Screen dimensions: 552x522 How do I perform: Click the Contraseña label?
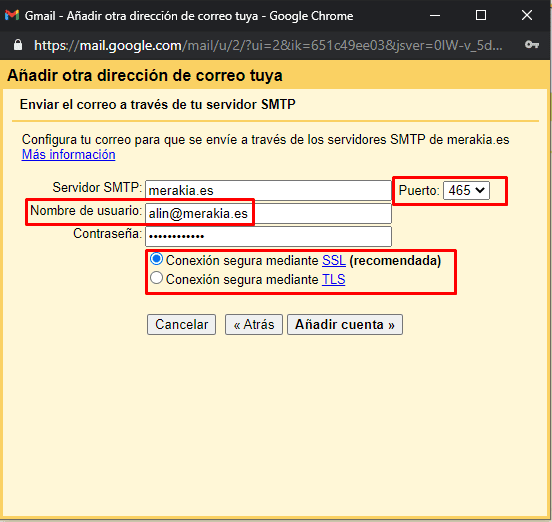click(107, 233)
